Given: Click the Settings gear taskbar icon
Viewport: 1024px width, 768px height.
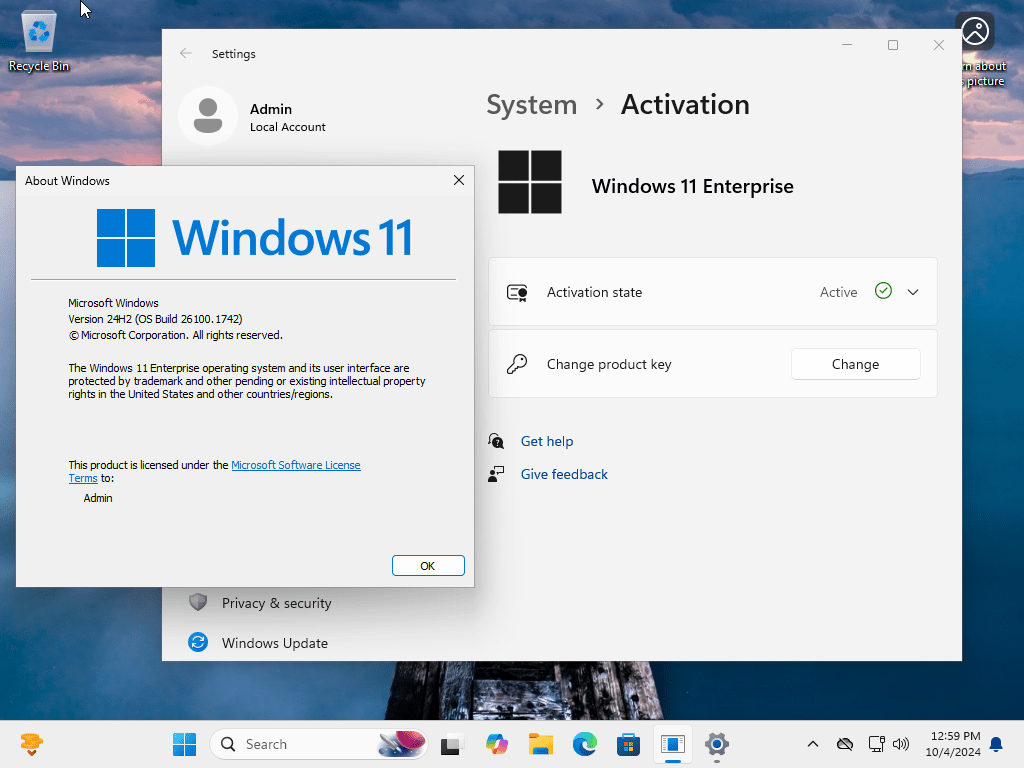Looking at the screenshot, I should 716,744.
